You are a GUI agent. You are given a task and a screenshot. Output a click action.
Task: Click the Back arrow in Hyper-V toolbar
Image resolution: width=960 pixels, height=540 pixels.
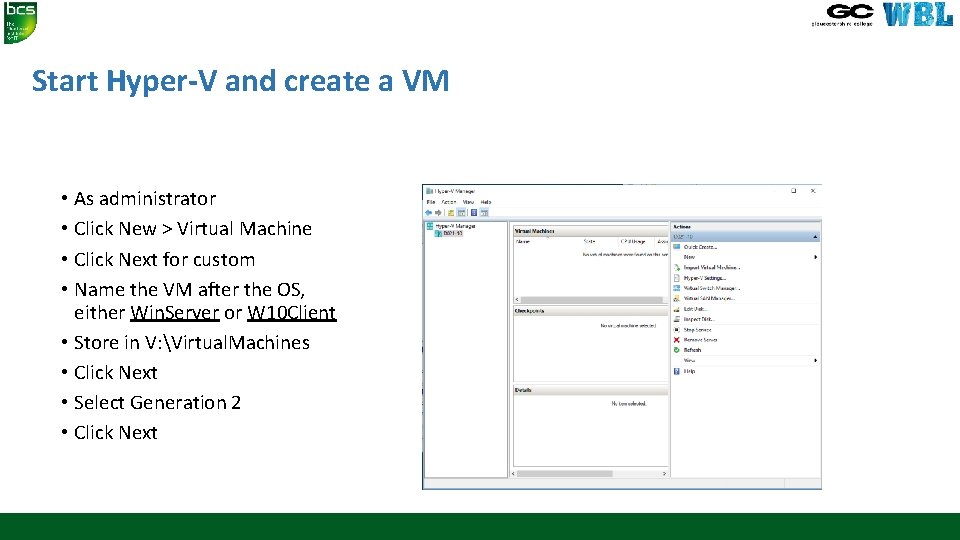(x=429, y=212)
